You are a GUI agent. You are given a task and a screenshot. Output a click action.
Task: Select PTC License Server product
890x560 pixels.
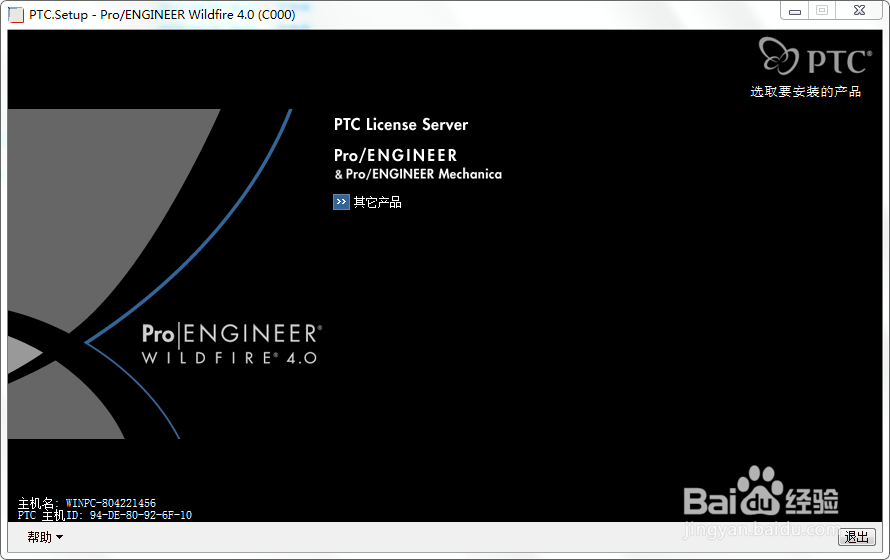(401, 125)
